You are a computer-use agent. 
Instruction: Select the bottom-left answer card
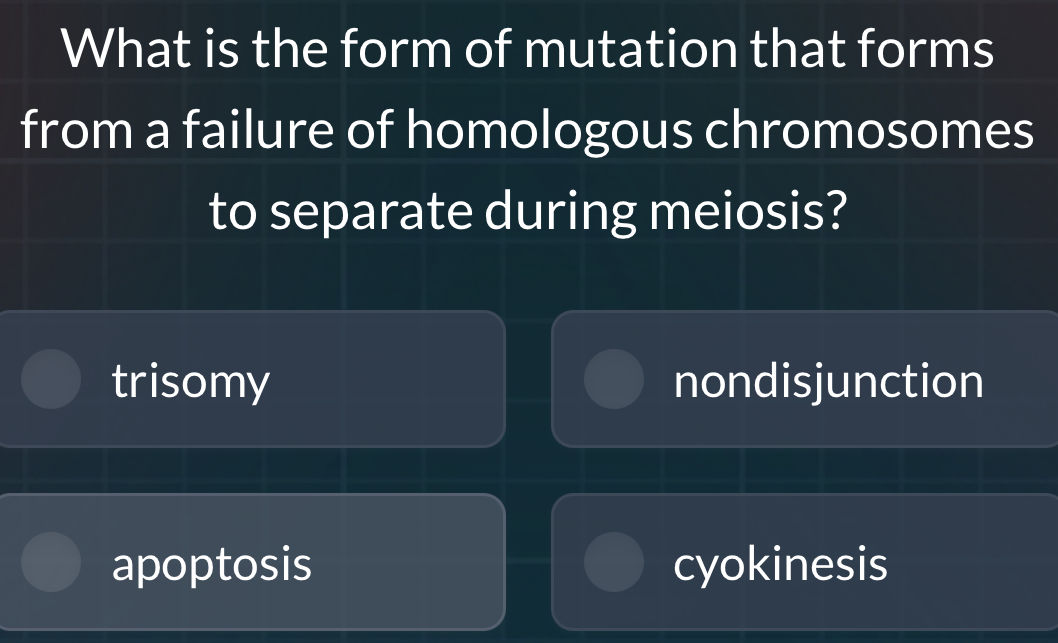click(250, 562)
